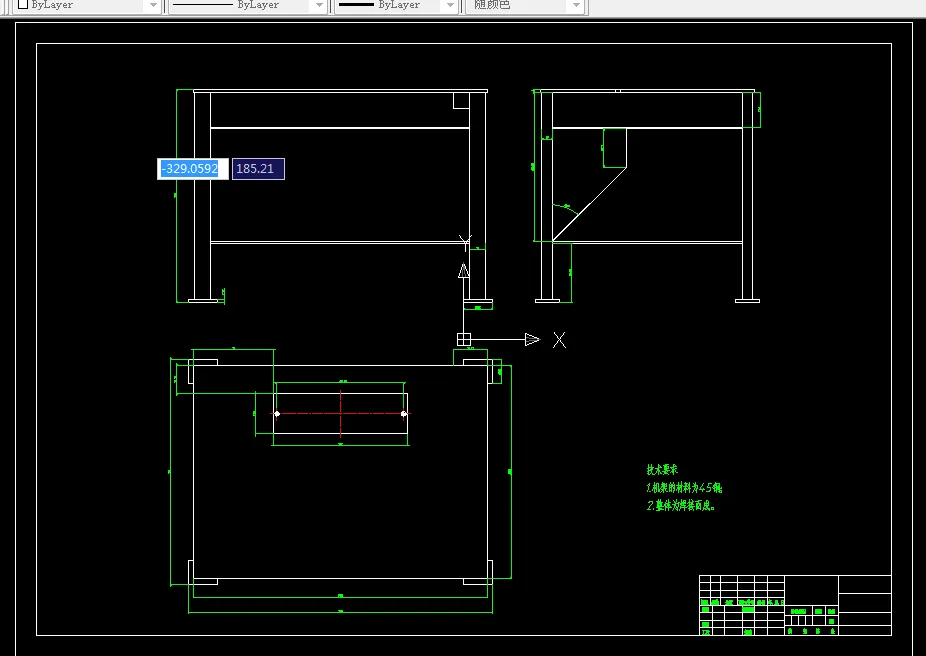Click the X axis label of the UCS icon
This screenshot has width=926, height=656.
click(559, 340)
